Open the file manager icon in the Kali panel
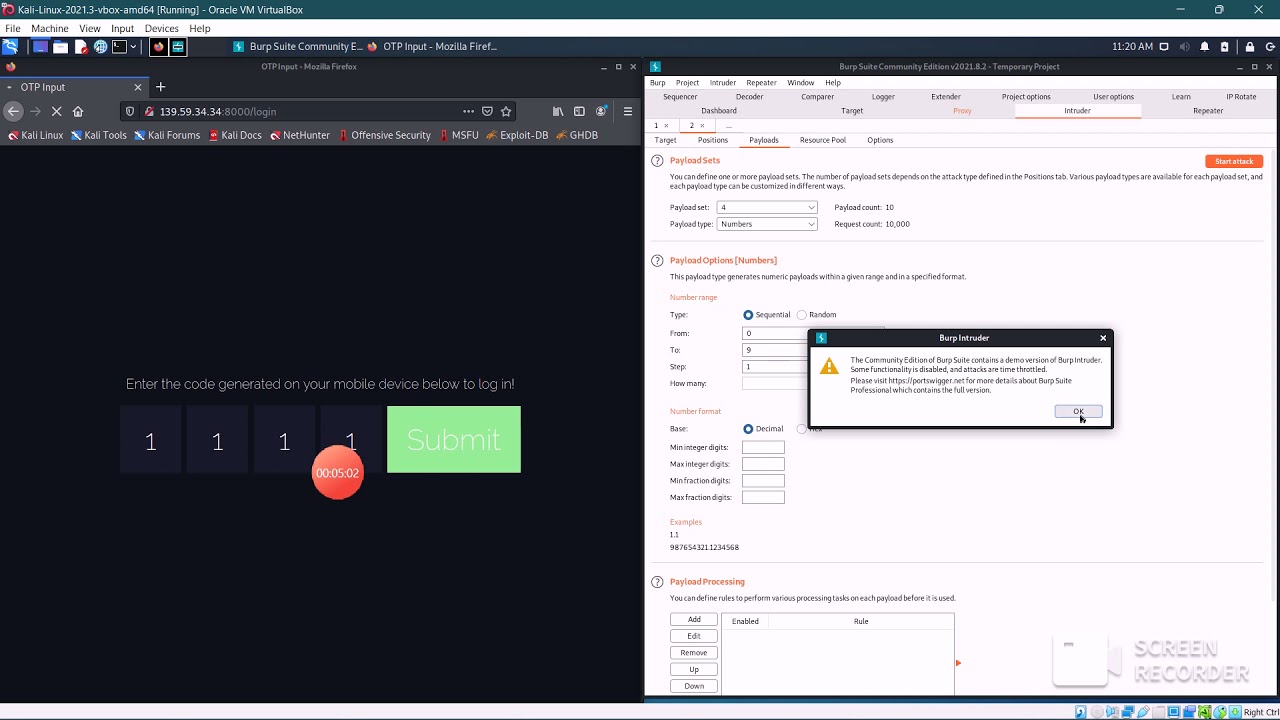The height and width of the screenshot is (720, 1280). pyautogui.click(x=60, y=46)
